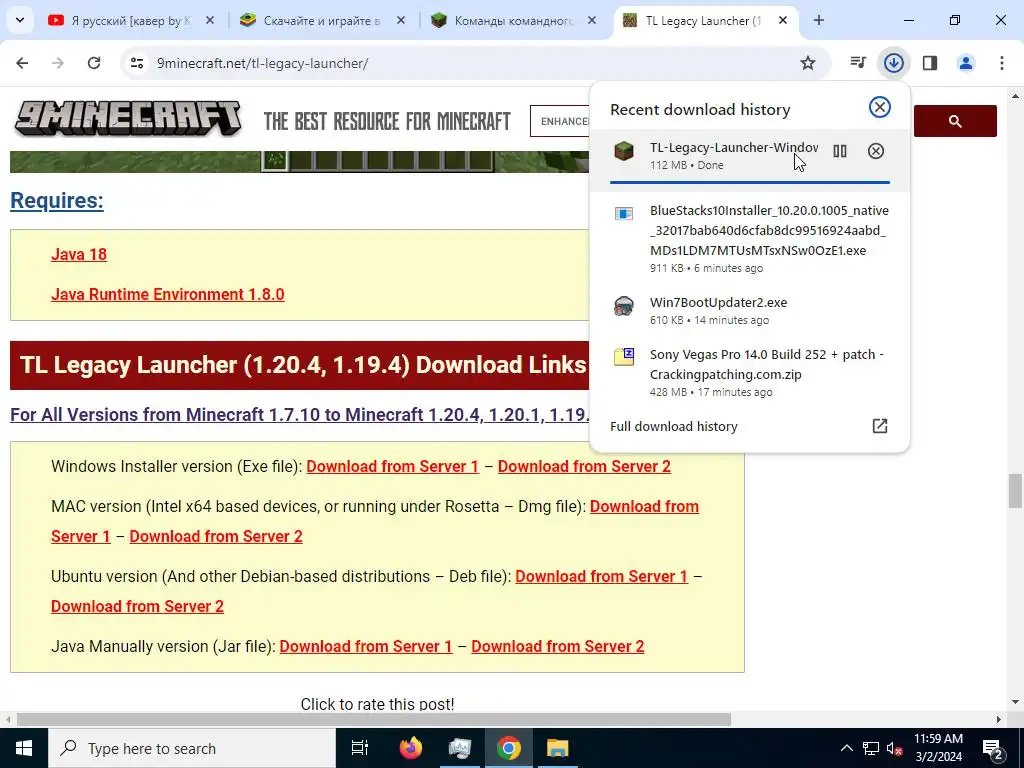Download MAC version from Server 1
This screenshot has height=768, width=1024.
(x=644, y=507)
